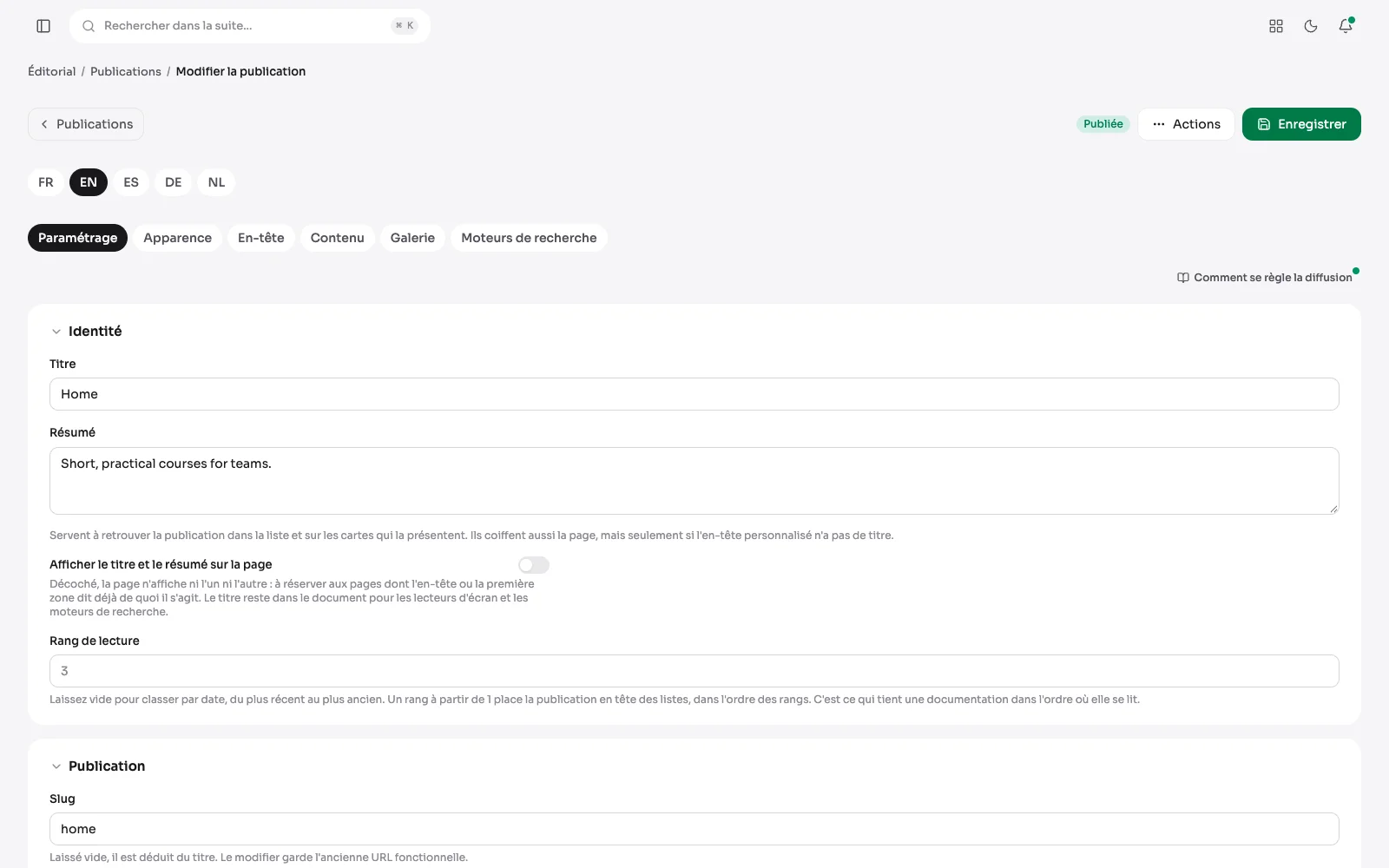Open the Contenu tab

338,238
